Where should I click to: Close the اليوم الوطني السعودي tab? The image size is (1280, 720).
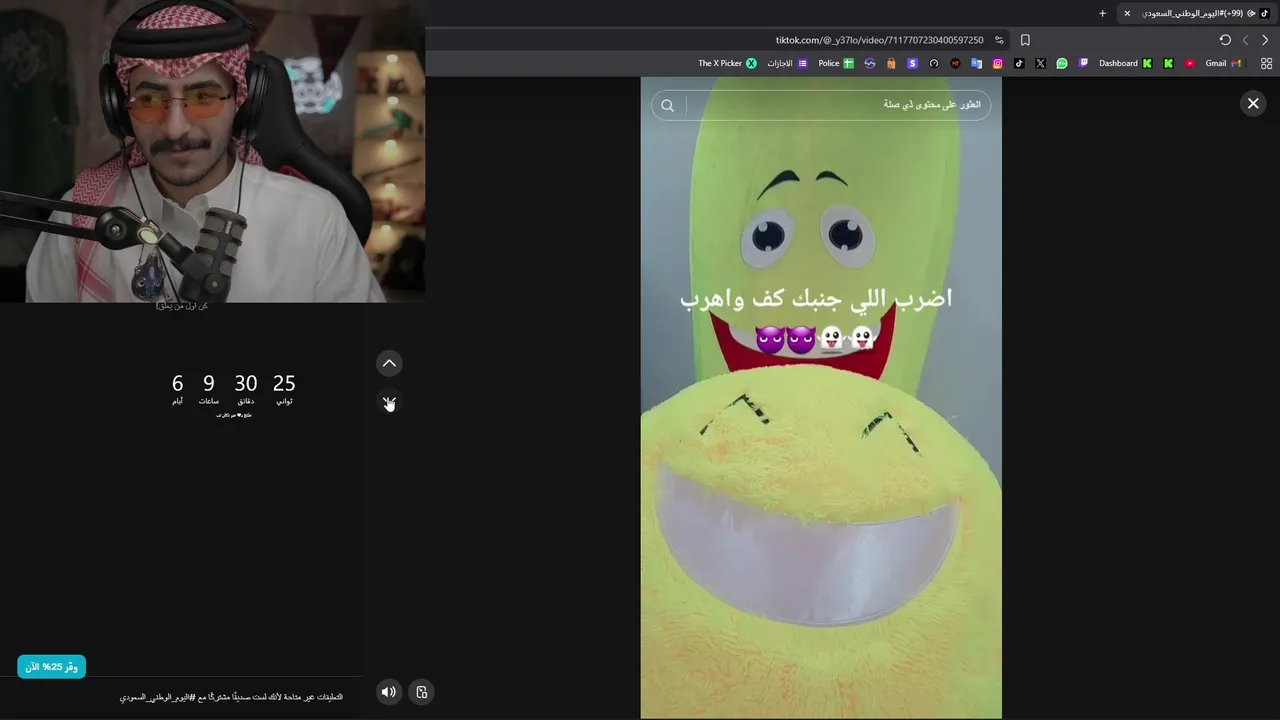click(1127, 13)
